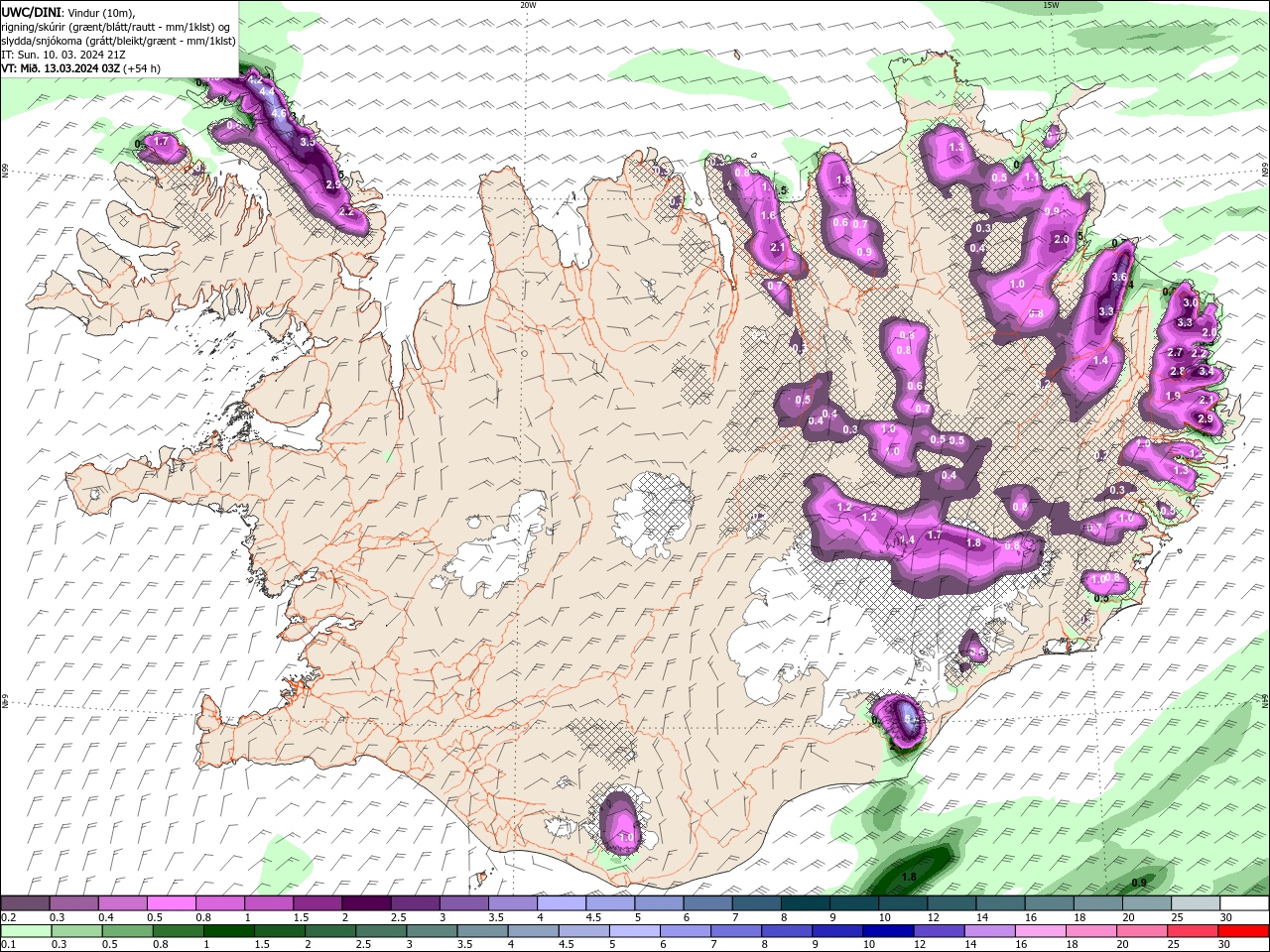The height and width of the screenshot is (952, 1270).
Task: Pick the dark teal swatch at 8 in upper legend
Action: pos(805,903)
